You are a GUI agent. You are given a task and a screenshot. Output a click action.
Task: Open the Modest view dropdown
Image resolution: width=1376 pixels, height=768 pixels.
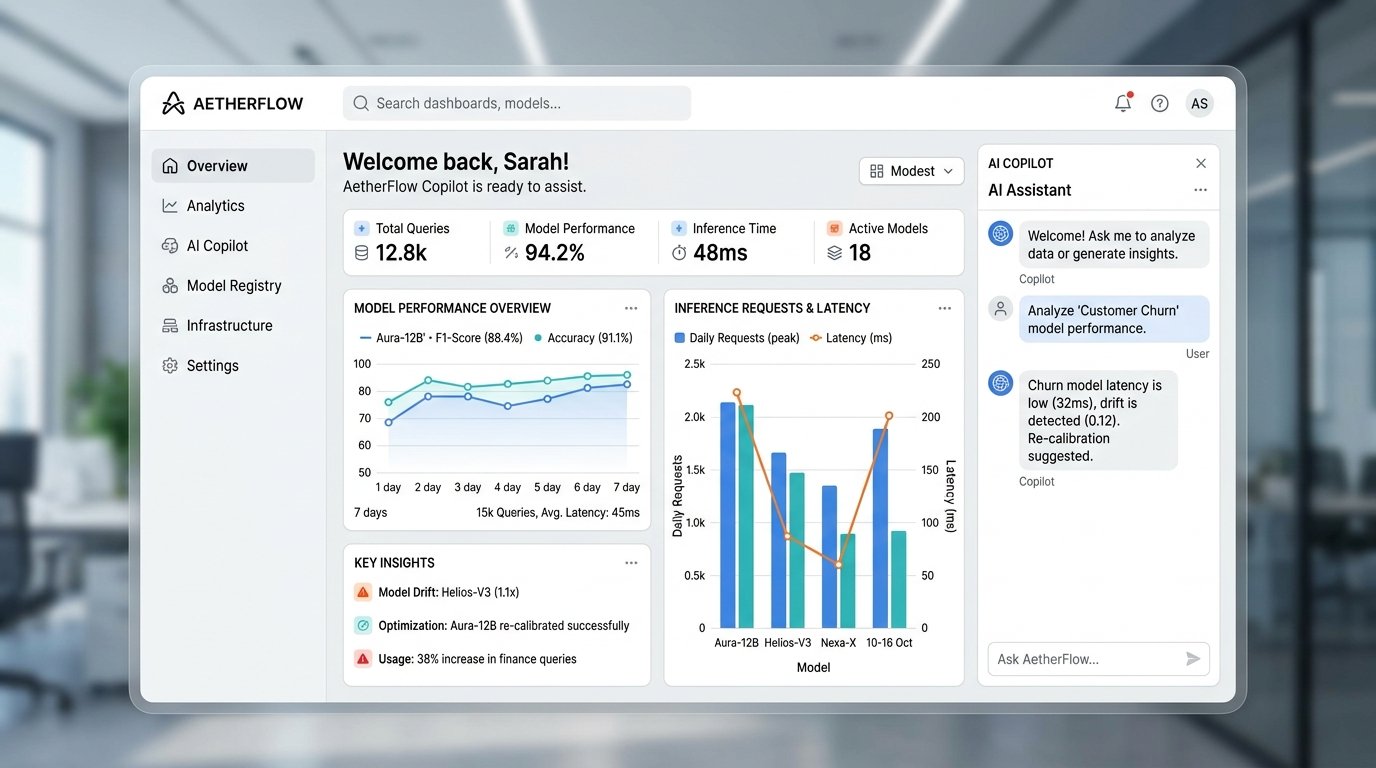(911, 171)
